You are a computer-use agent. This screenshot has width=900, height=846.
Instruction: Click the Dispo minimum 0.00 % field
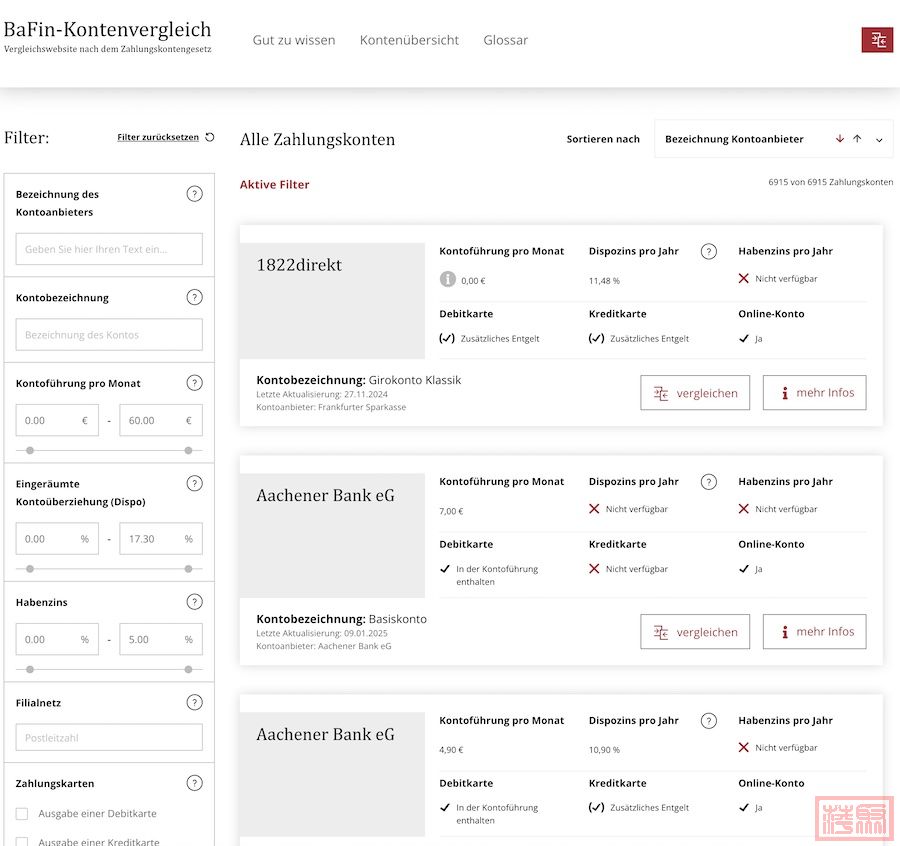pos(57,538)
